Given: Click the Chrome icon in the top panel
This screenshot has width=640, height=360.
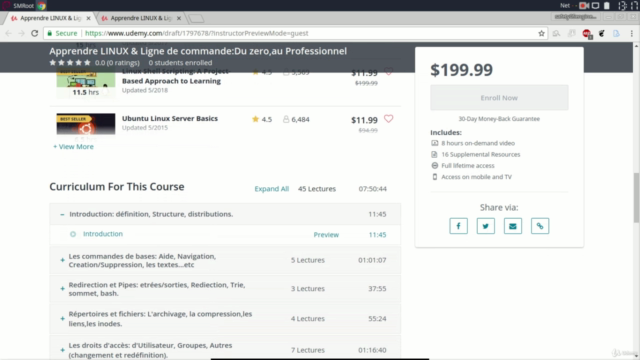Looking at the screenshot, I should point(42,6).
